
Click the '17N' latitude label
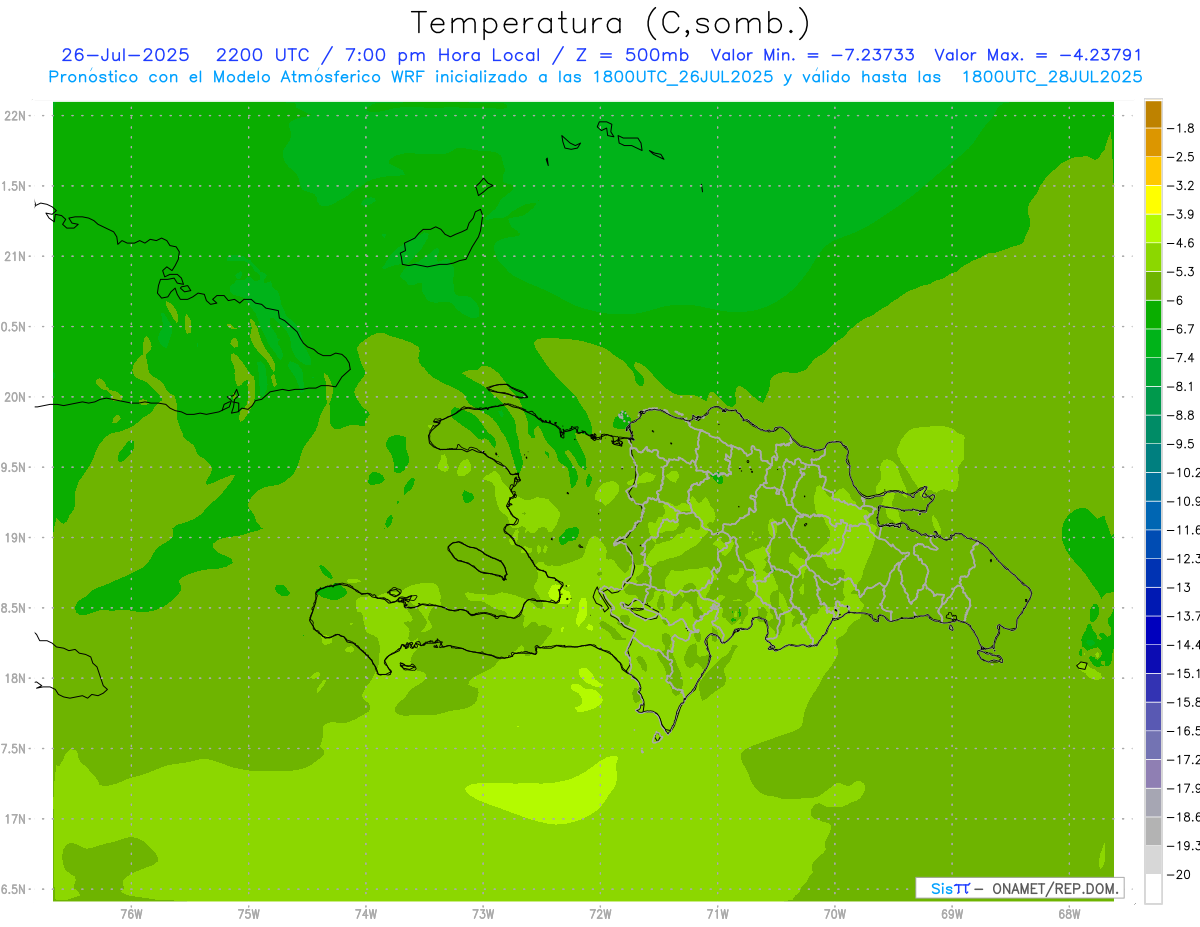point(15,819)
